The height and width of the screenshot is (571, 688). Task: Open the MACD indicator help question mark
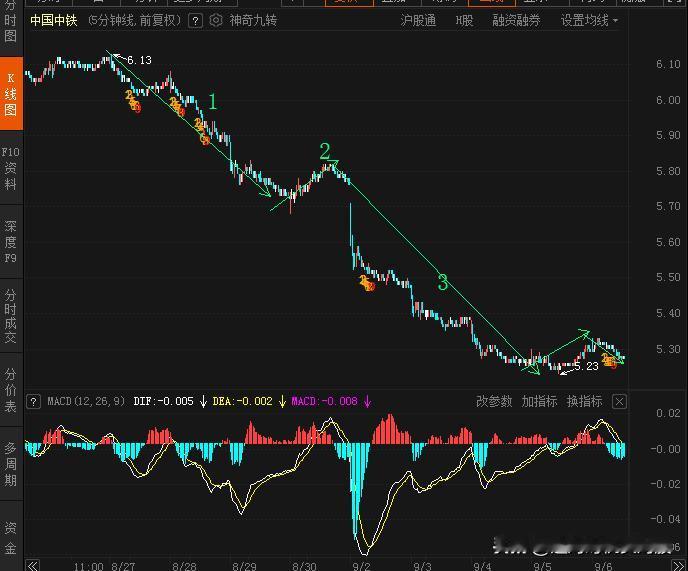pos(33,402)
